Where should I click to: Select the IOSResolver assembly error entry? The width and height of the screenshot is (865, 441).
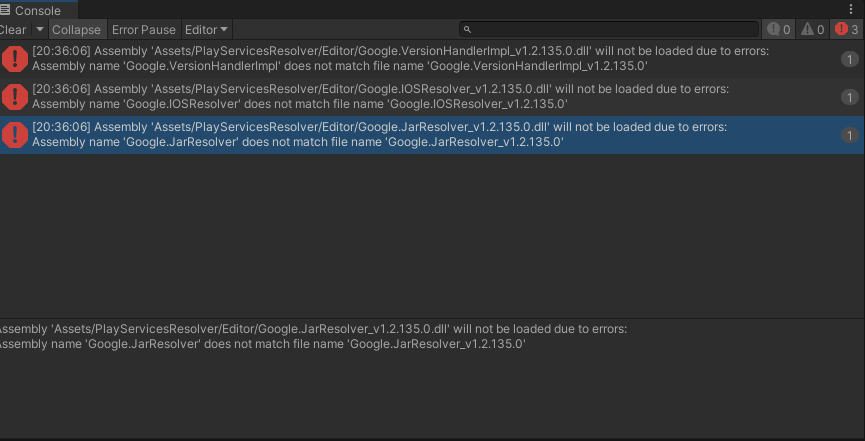point(432,97)
